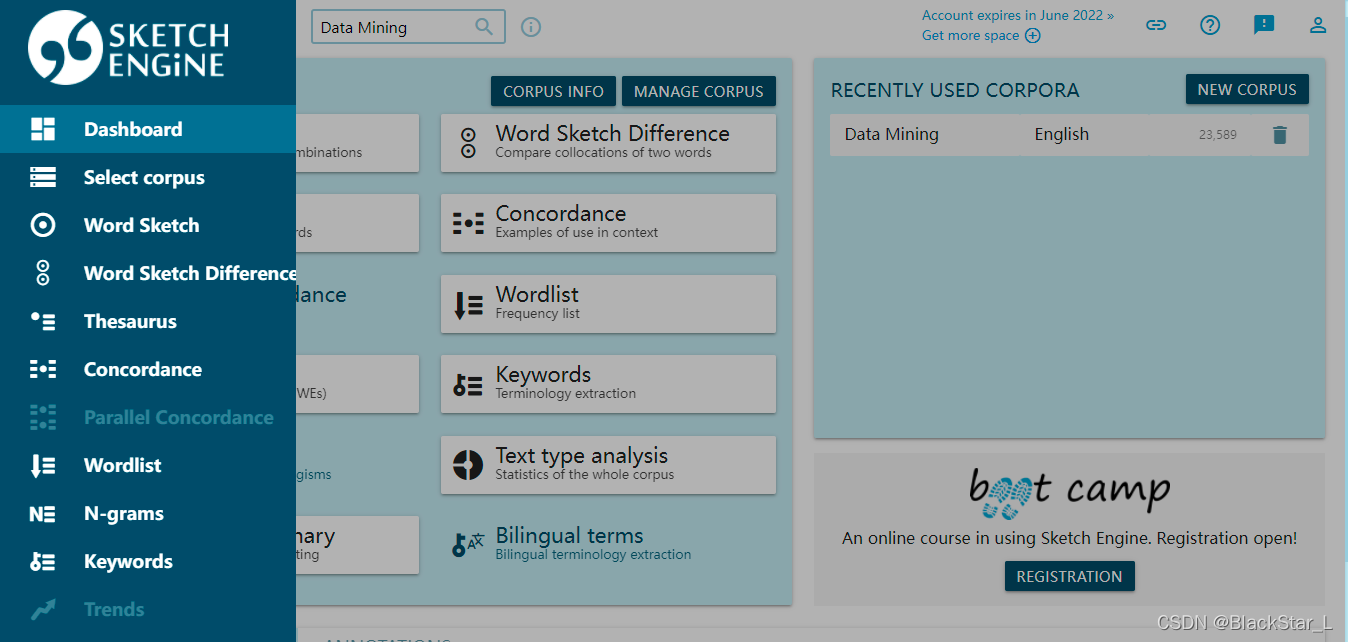1348x642 pixels.
Task: Open the user account icon
Action: tap(1318, 25)
